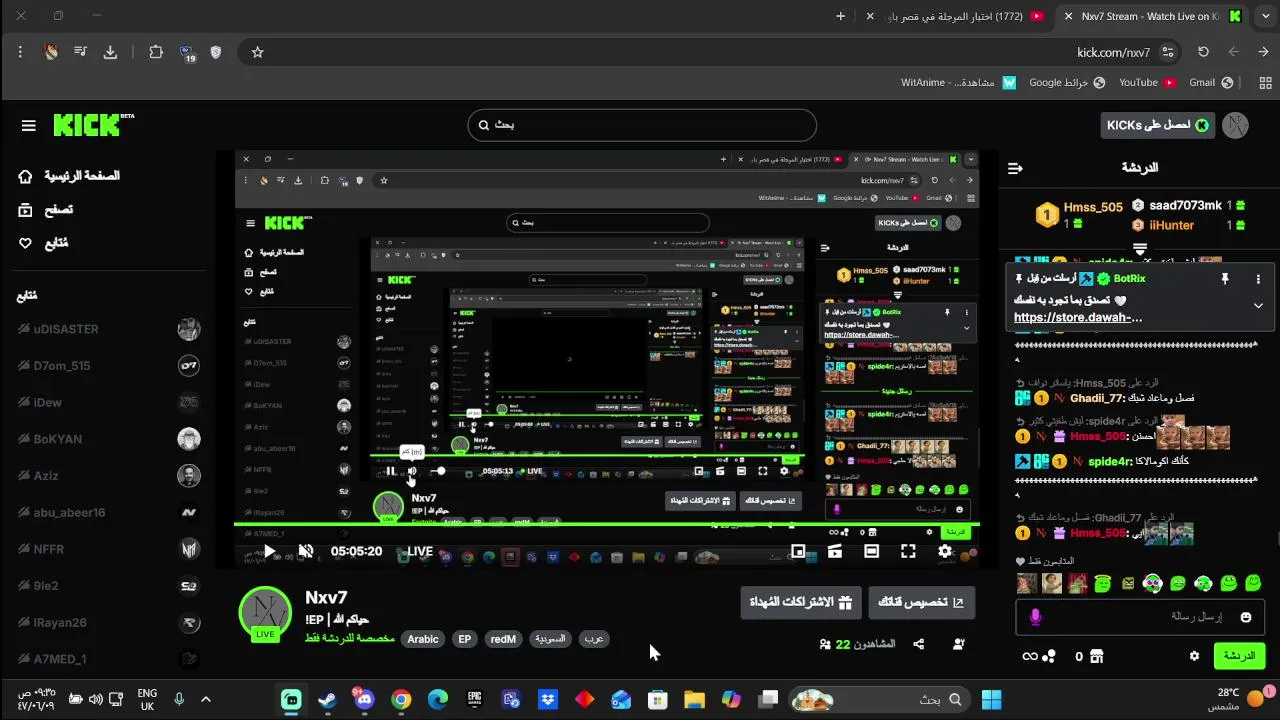Select the EP tag
The image size is (1280, 720).
pyautogui.click(x=464, y=639)
